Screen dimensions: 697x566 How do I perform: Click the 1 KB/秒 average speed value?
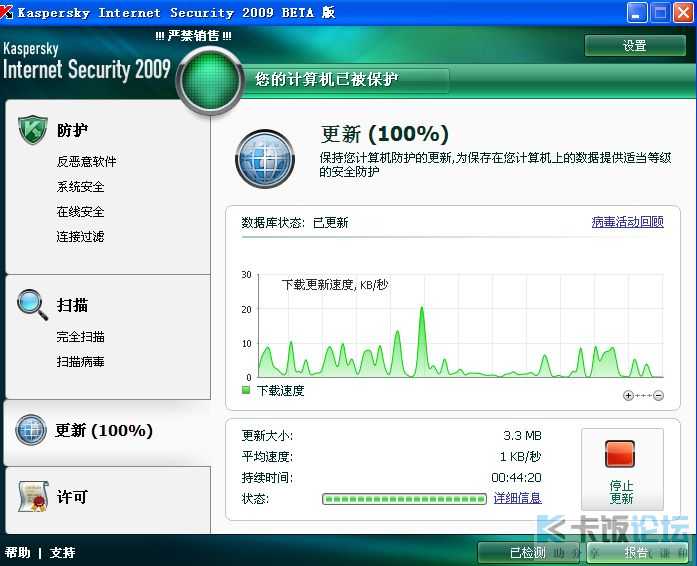pyautogui.click(x=521, y=456)
